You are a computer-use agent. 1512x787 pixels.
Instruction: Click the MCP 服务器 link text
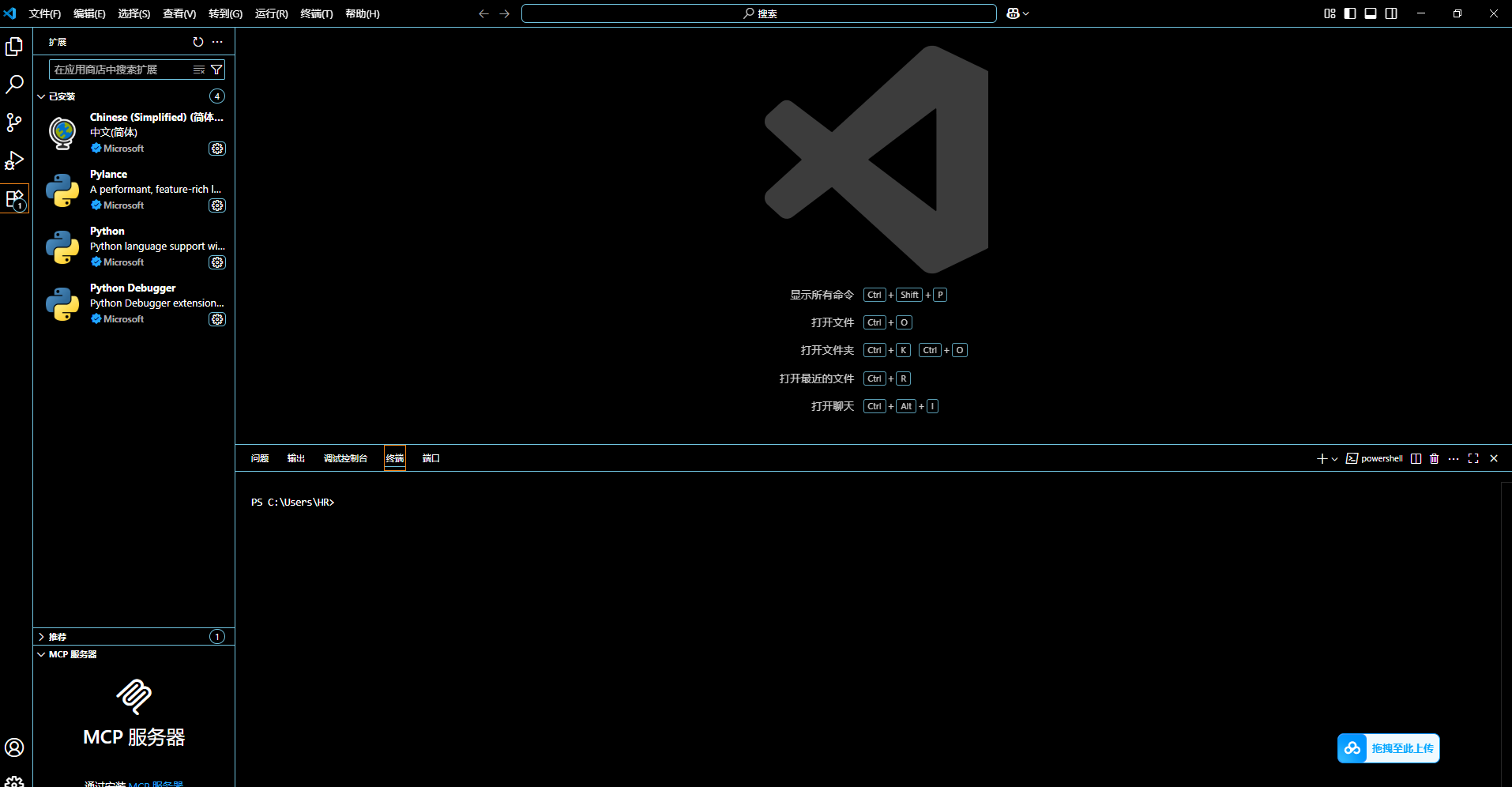click(156, 784)
